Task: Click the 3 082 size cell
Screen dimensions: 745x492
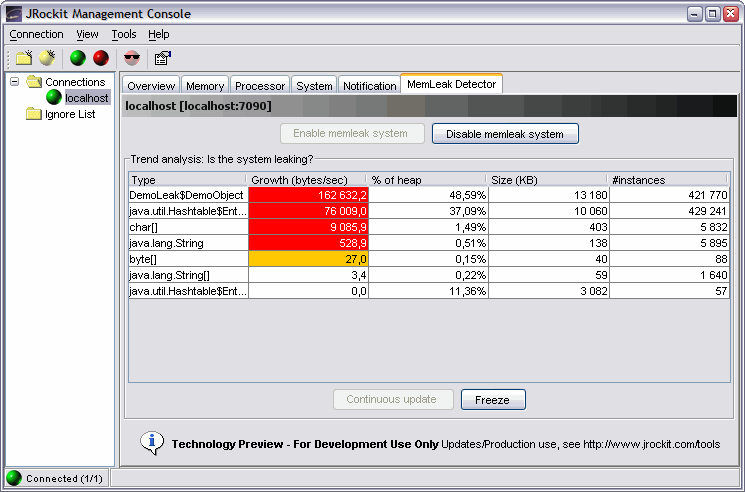Action: (x=549, y=291)
